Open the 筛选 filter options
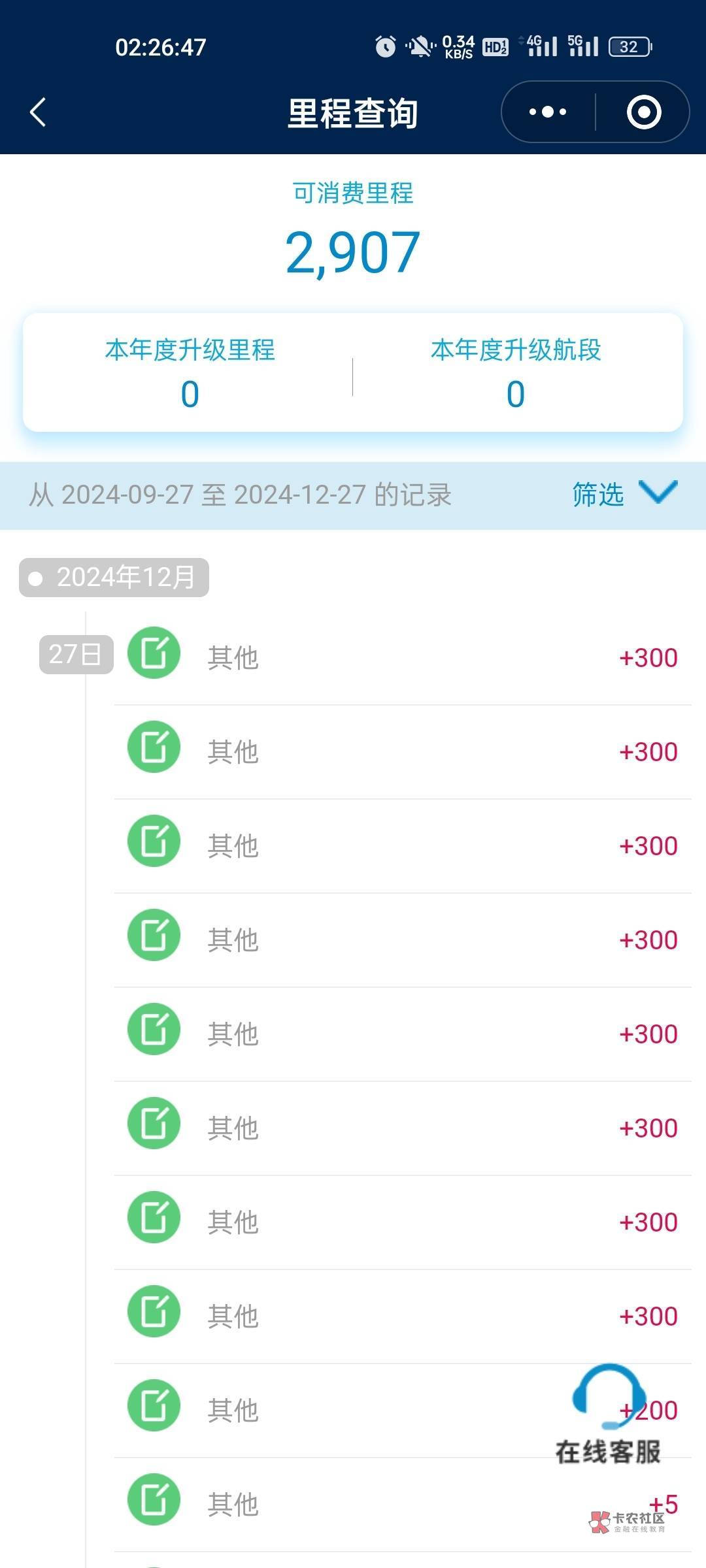Screen dimensions: 706x1568 click(598, 495)
